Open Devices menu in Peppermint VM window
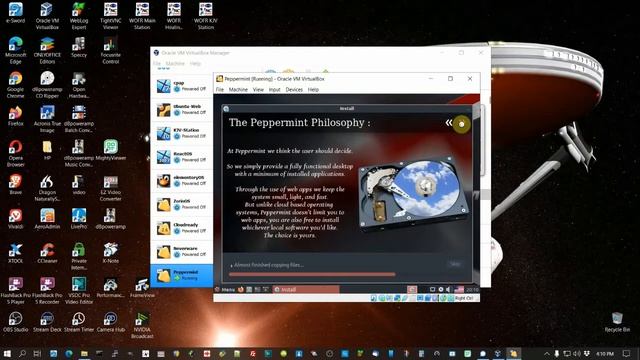Screen dimensions: 640x360 [294, 89]
